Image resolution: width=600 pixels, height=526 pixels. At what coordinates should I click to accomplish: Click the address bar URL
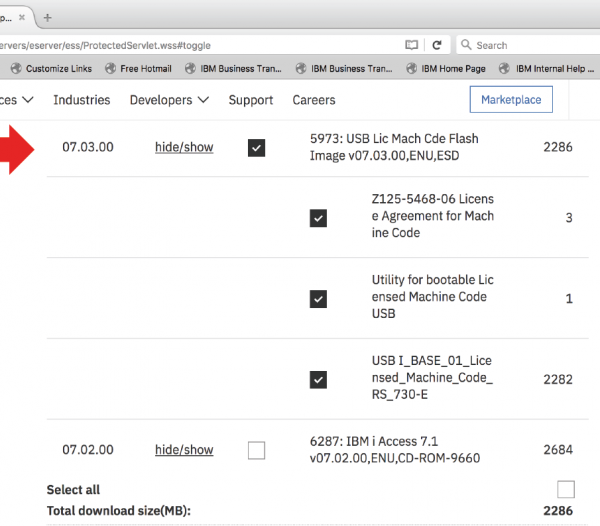[105, 46]
